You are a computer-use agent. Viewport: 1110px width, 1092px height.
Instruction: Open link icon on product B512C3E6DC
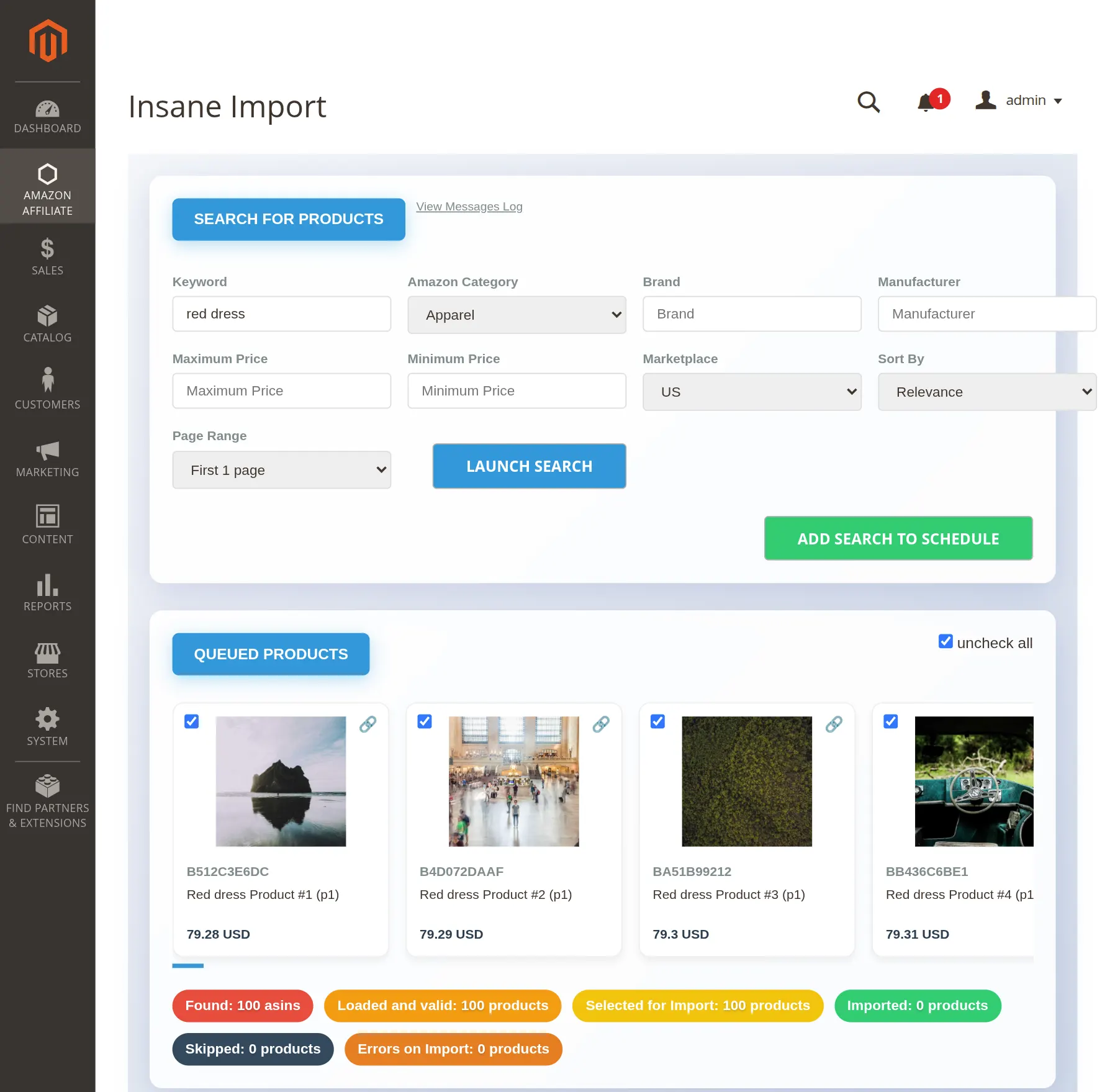click(x=368, y=724)
